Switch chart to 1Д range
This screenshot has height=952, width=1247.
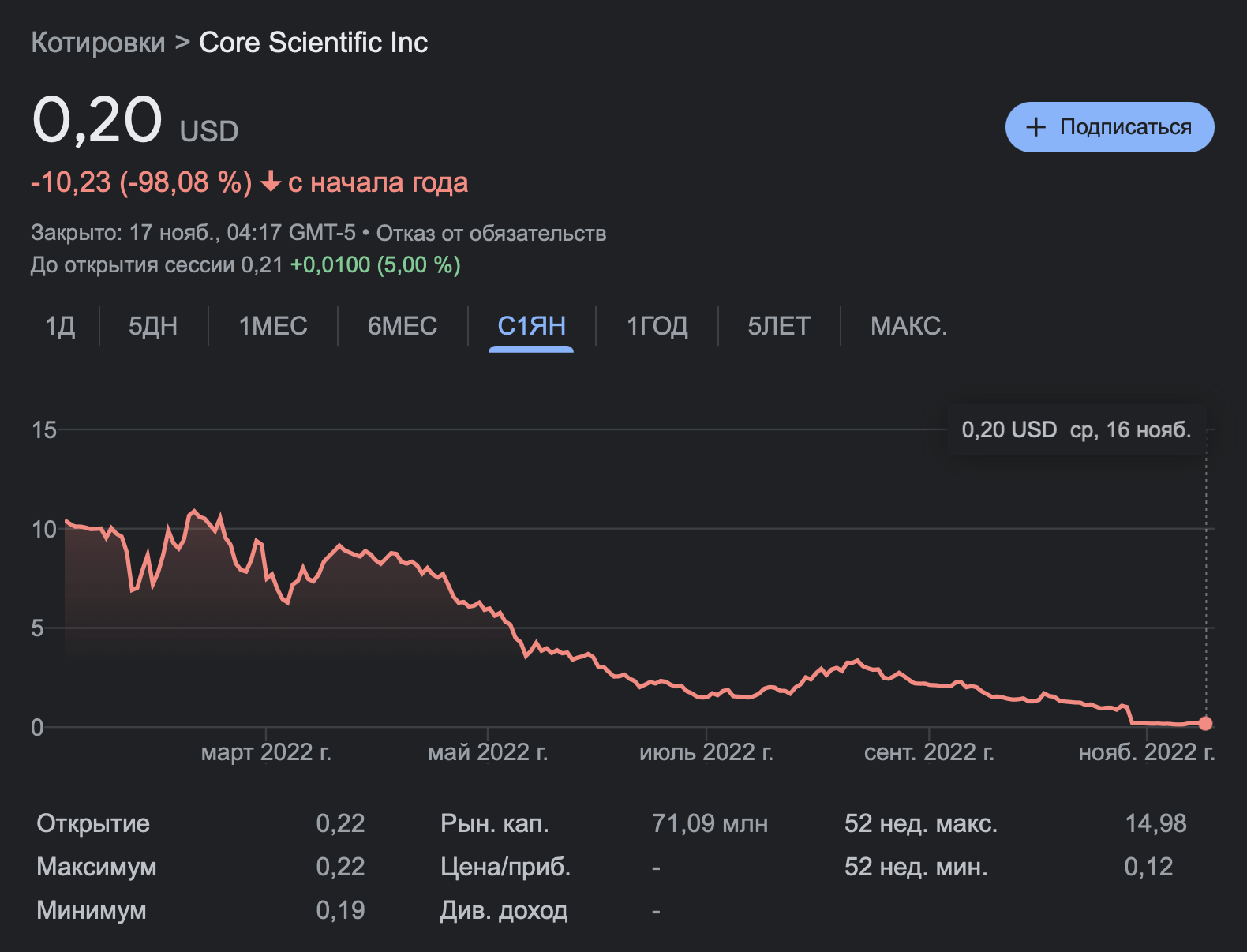pyautogui.click(x=60, y=326)
